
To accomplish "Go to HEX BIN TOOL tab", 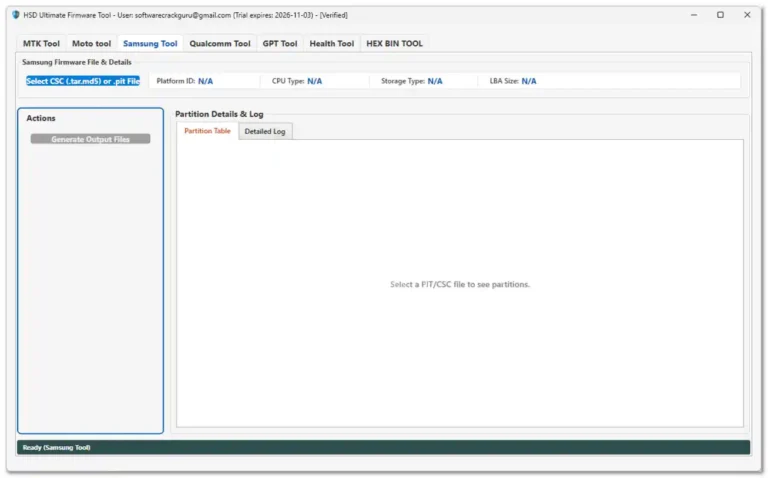I will [x=394, y=44].
